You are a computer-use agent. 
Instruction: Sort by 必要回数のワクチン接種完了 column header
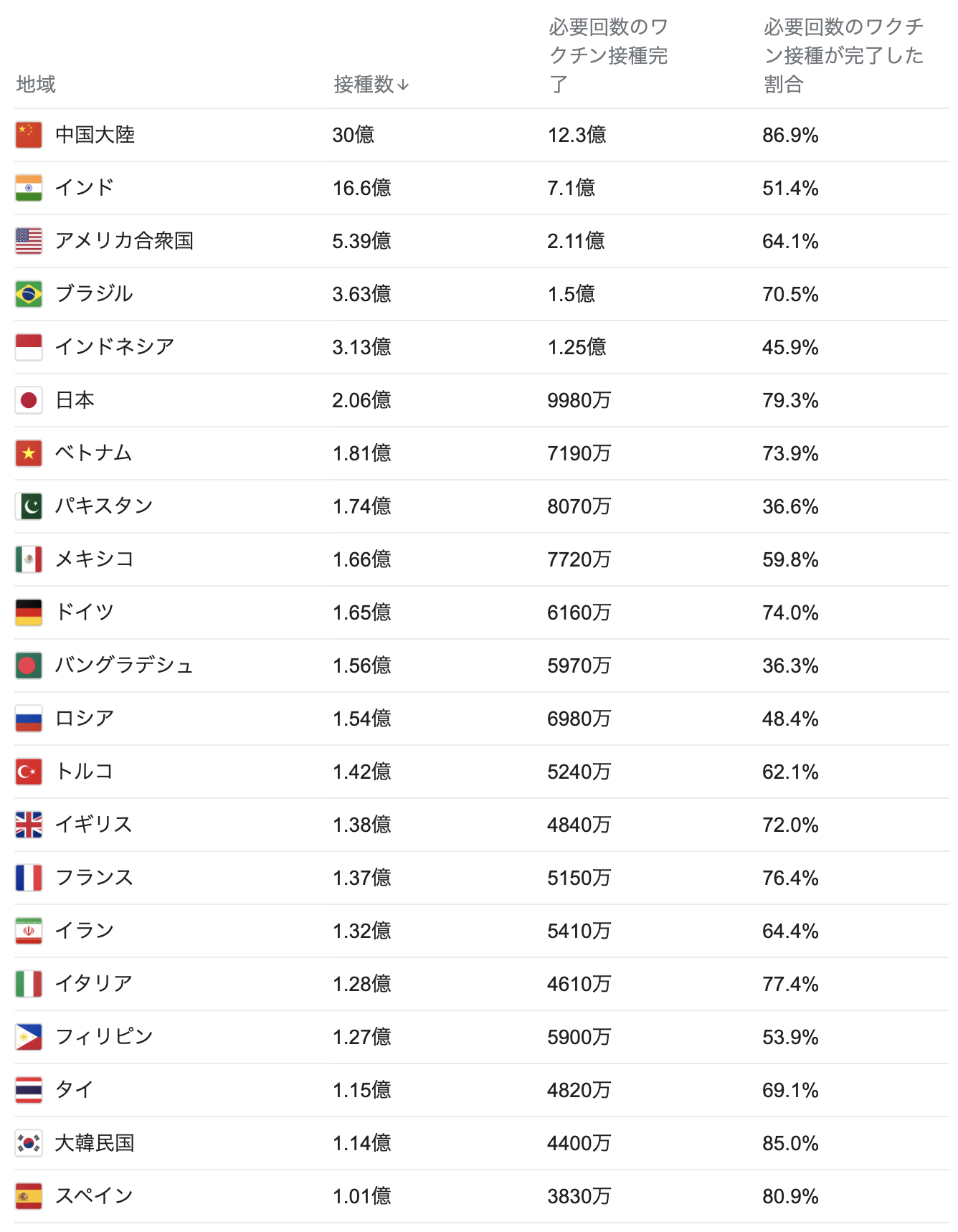click(608, 56)
